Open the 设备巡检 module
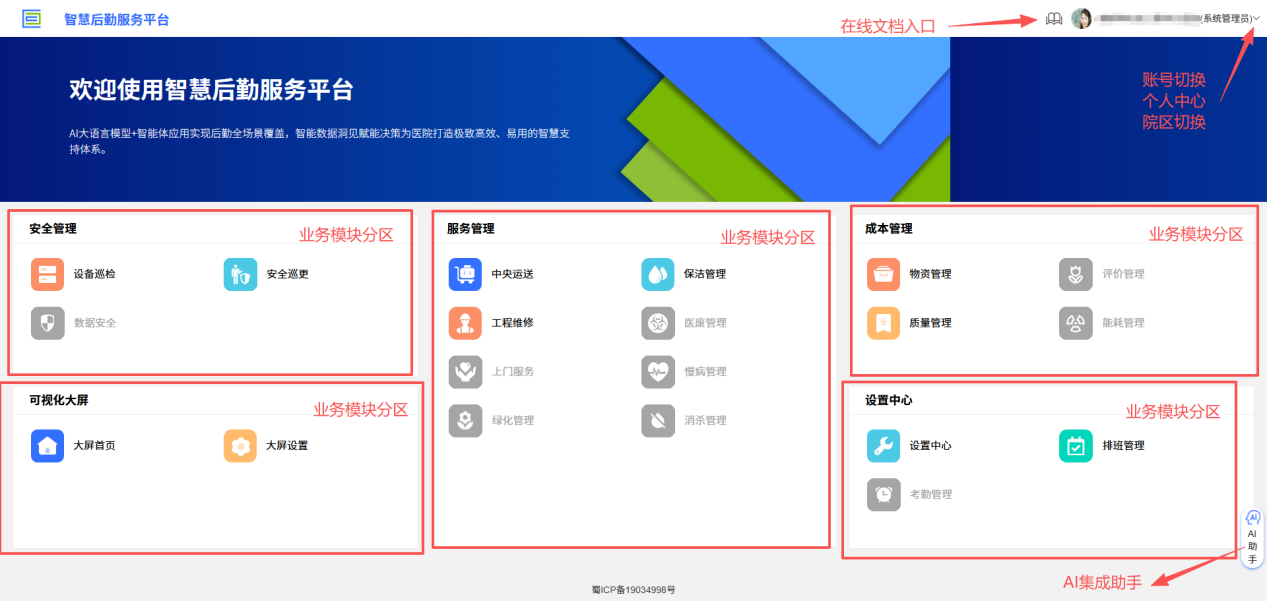1267x601 pixels. (47, 273)
